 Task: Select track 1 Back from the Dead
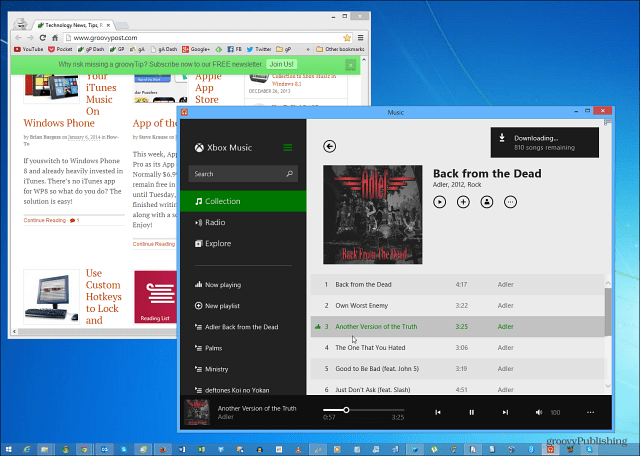click(x=457, y=285)
